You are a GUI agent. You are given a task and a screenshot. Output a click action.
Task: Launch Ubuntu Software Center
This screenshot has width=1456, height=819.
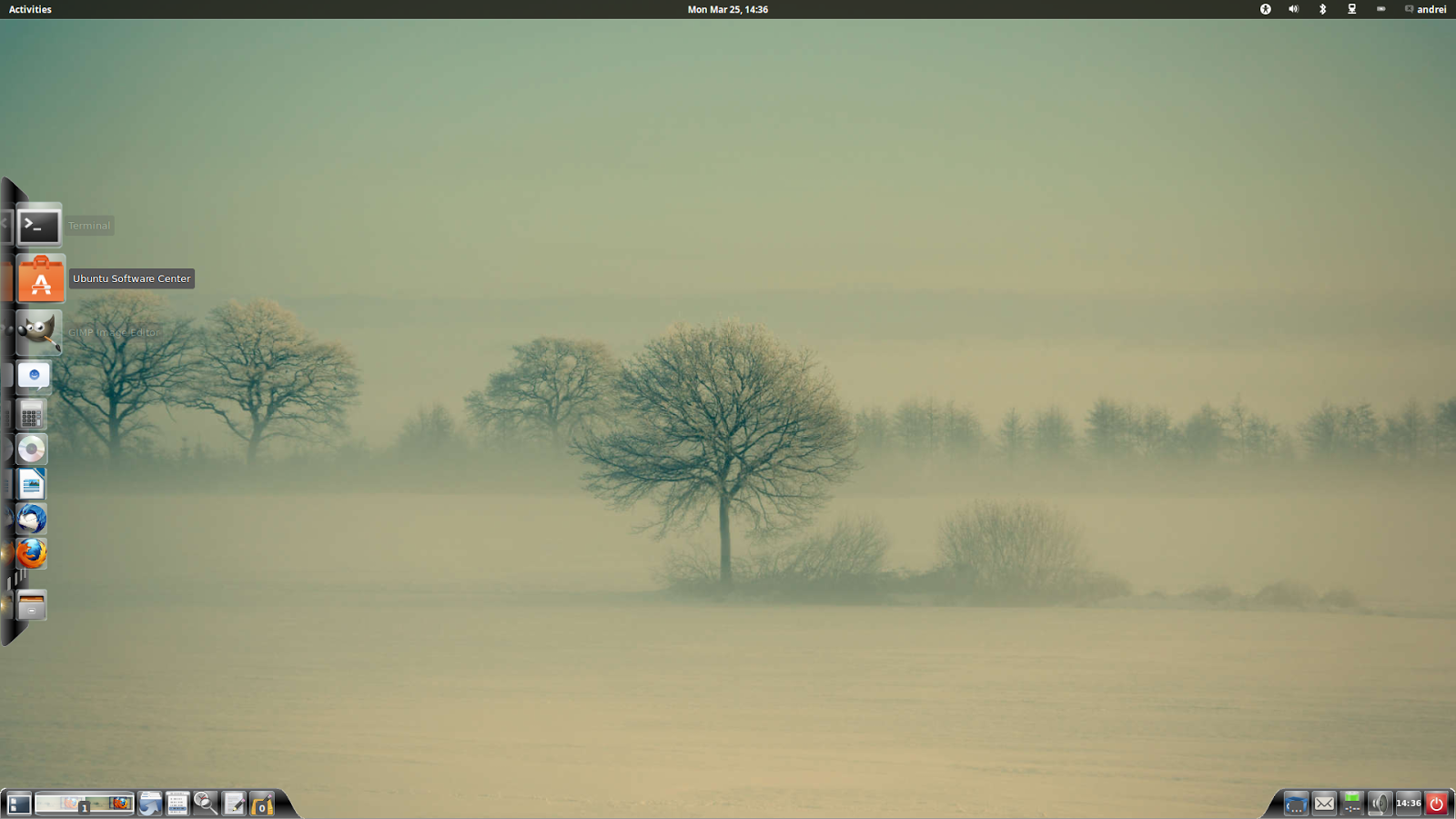pos(40,279)
